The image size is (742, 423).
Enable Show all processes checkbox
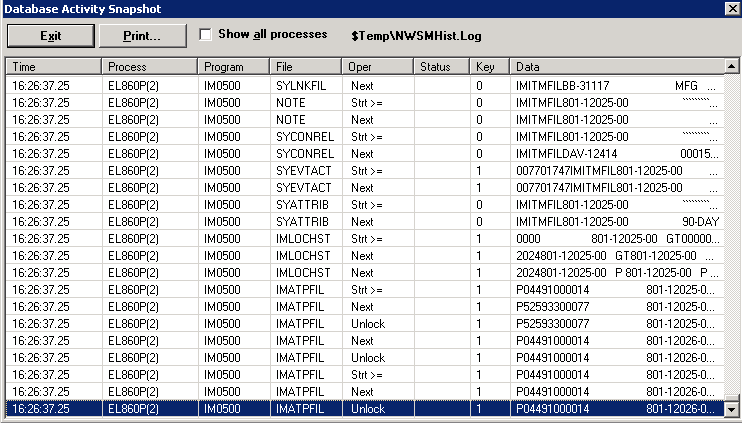point(206,34)
